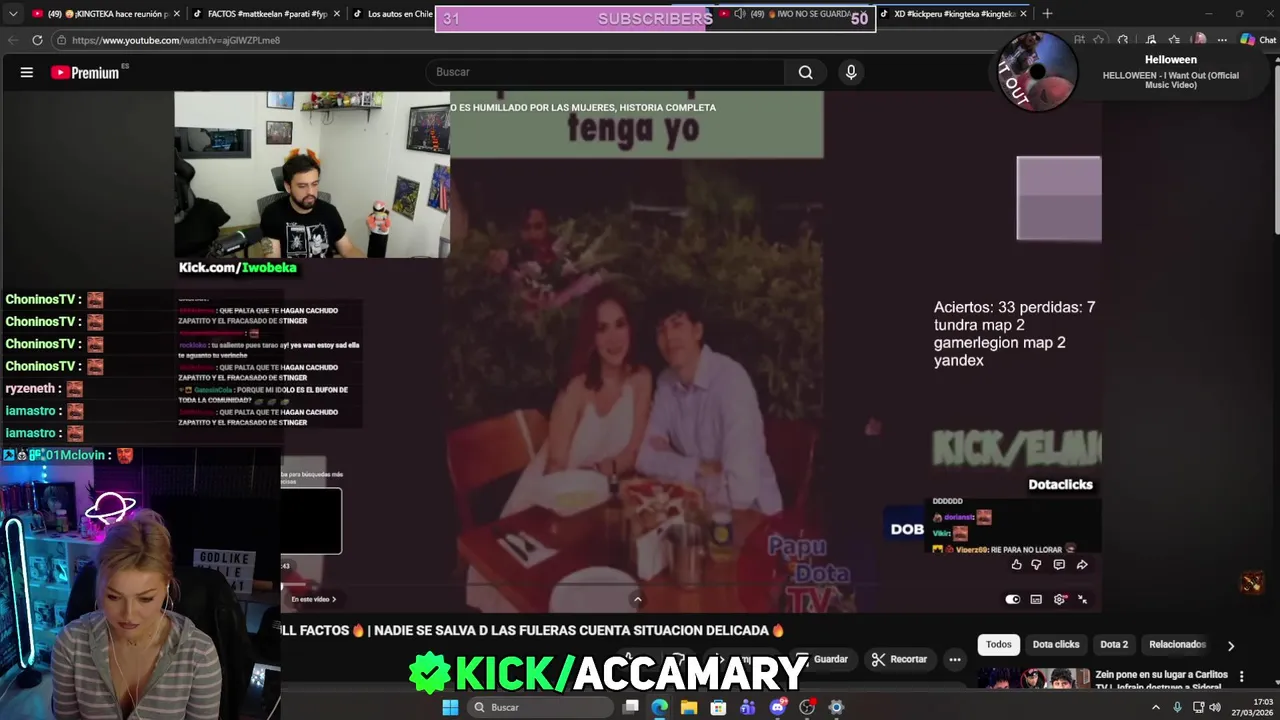
Task: Open Microsoft Teams from taskbar
Action: 748,707
